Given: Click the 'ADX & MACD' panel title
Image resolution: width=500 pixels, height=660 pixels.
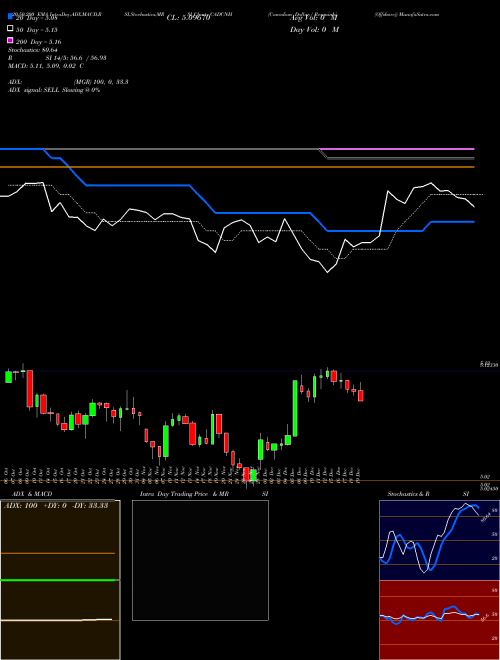Looking at the screenshot, I should [32, 494].
